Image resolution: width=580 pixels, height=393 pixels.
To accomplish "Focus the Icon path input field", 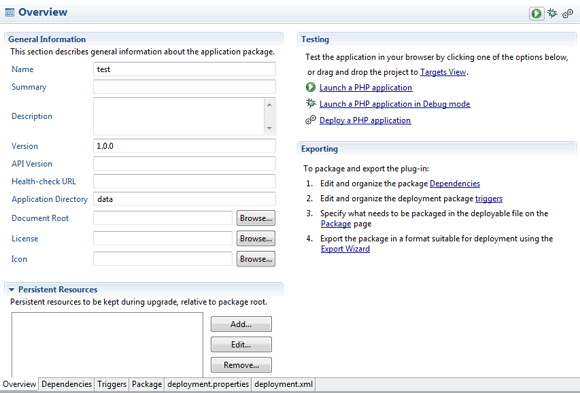I will tap(163, 259).
